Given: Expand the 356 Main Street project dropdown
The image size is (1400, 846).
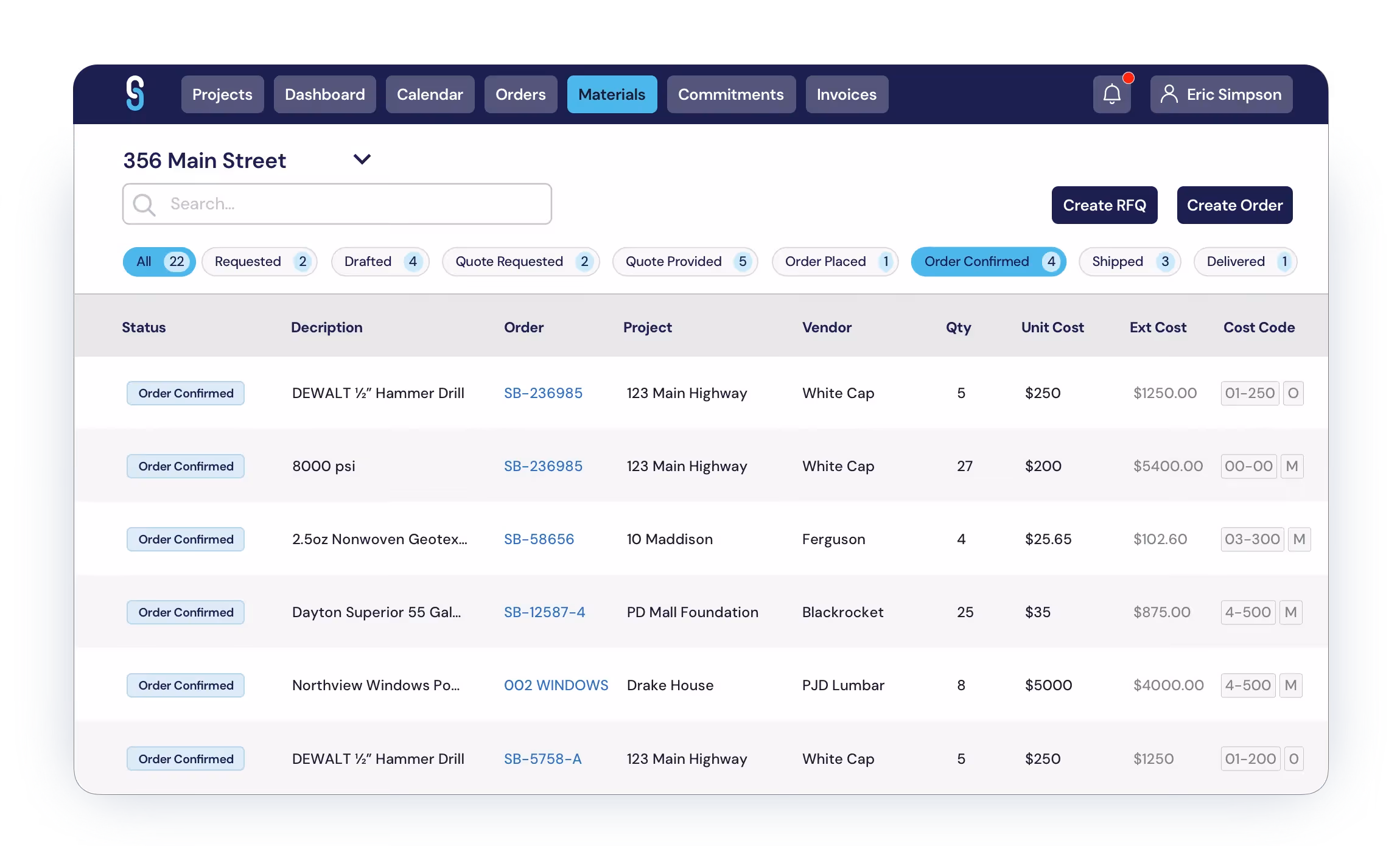Looking at the screenshot, I should click(362, 159).
